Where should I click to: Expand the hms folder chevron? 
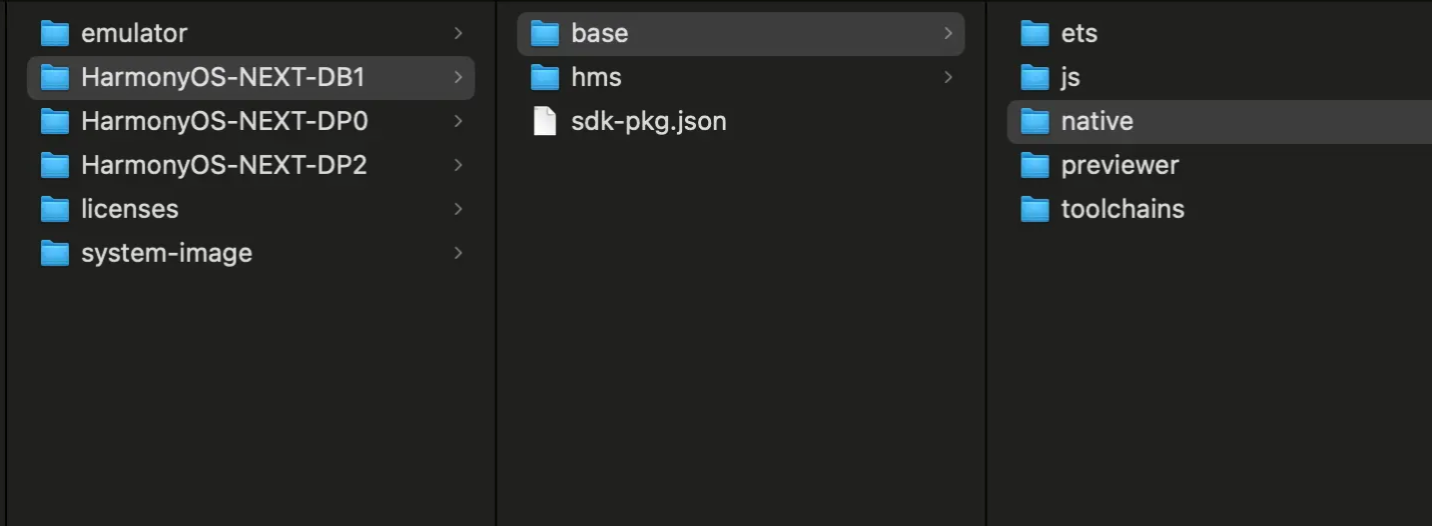(x=948, y=78)
